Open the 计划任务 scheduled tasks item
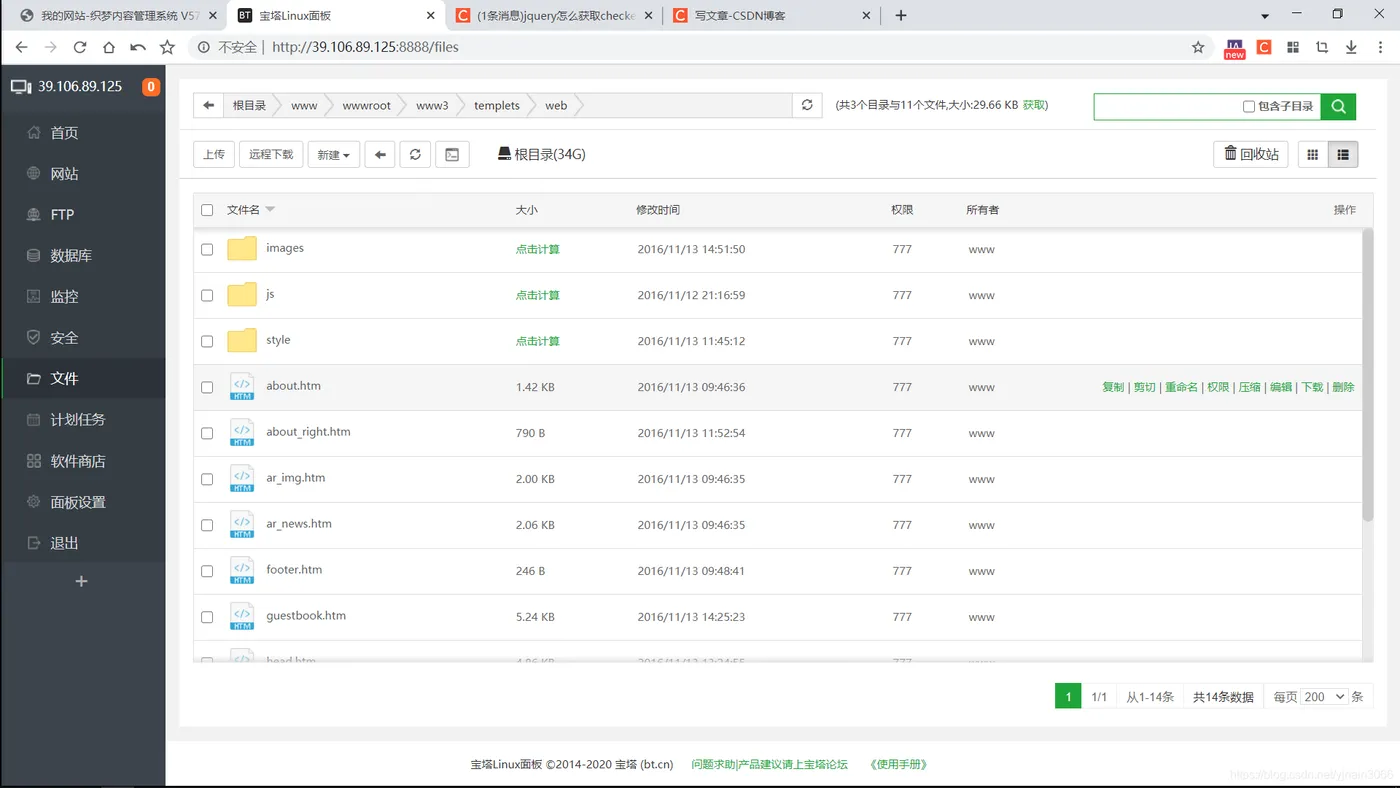The image size is (1400, 788). (82, 420)
